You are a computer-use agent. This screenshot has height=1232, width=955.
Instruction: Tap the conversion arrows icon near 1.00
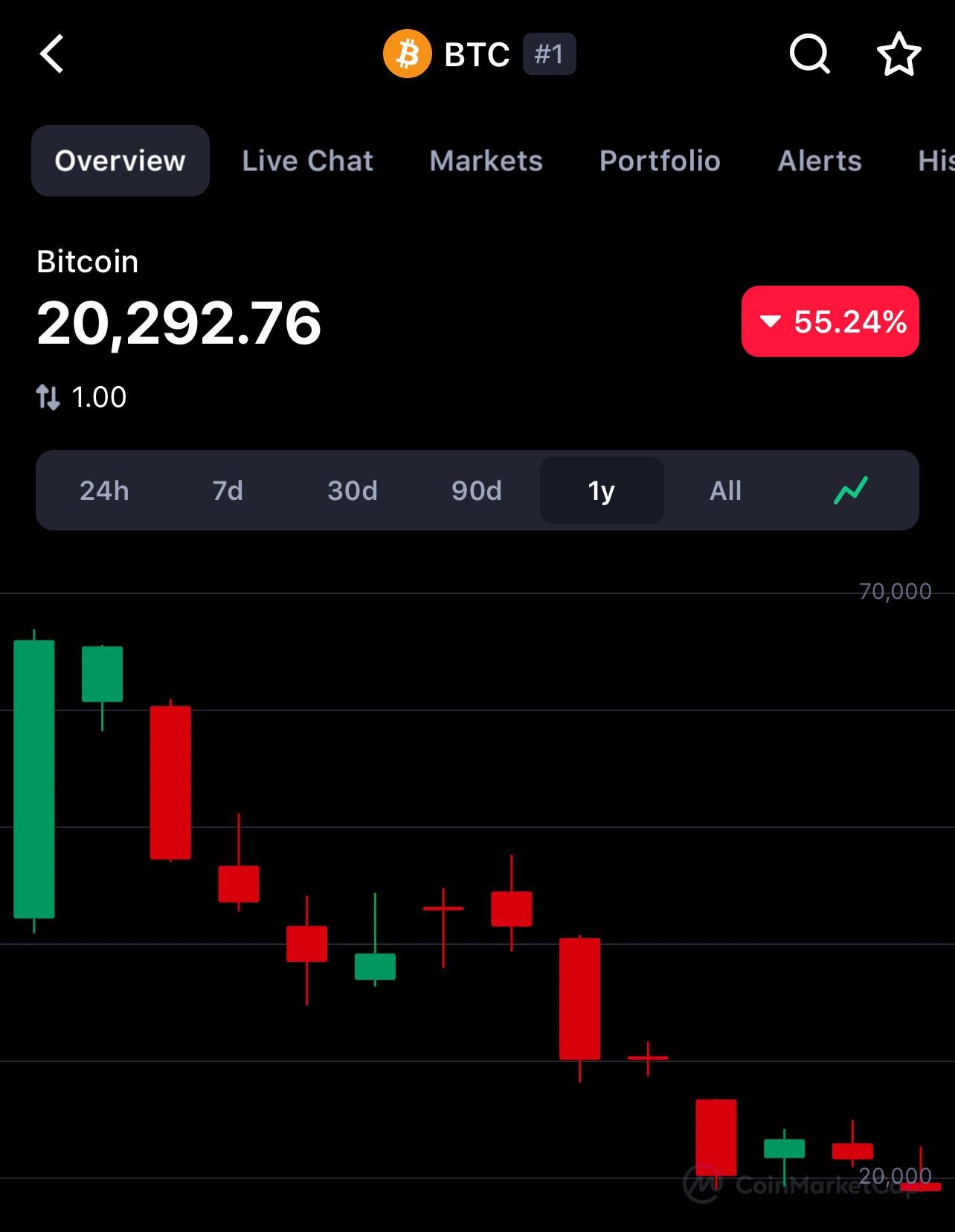(48, 397)
